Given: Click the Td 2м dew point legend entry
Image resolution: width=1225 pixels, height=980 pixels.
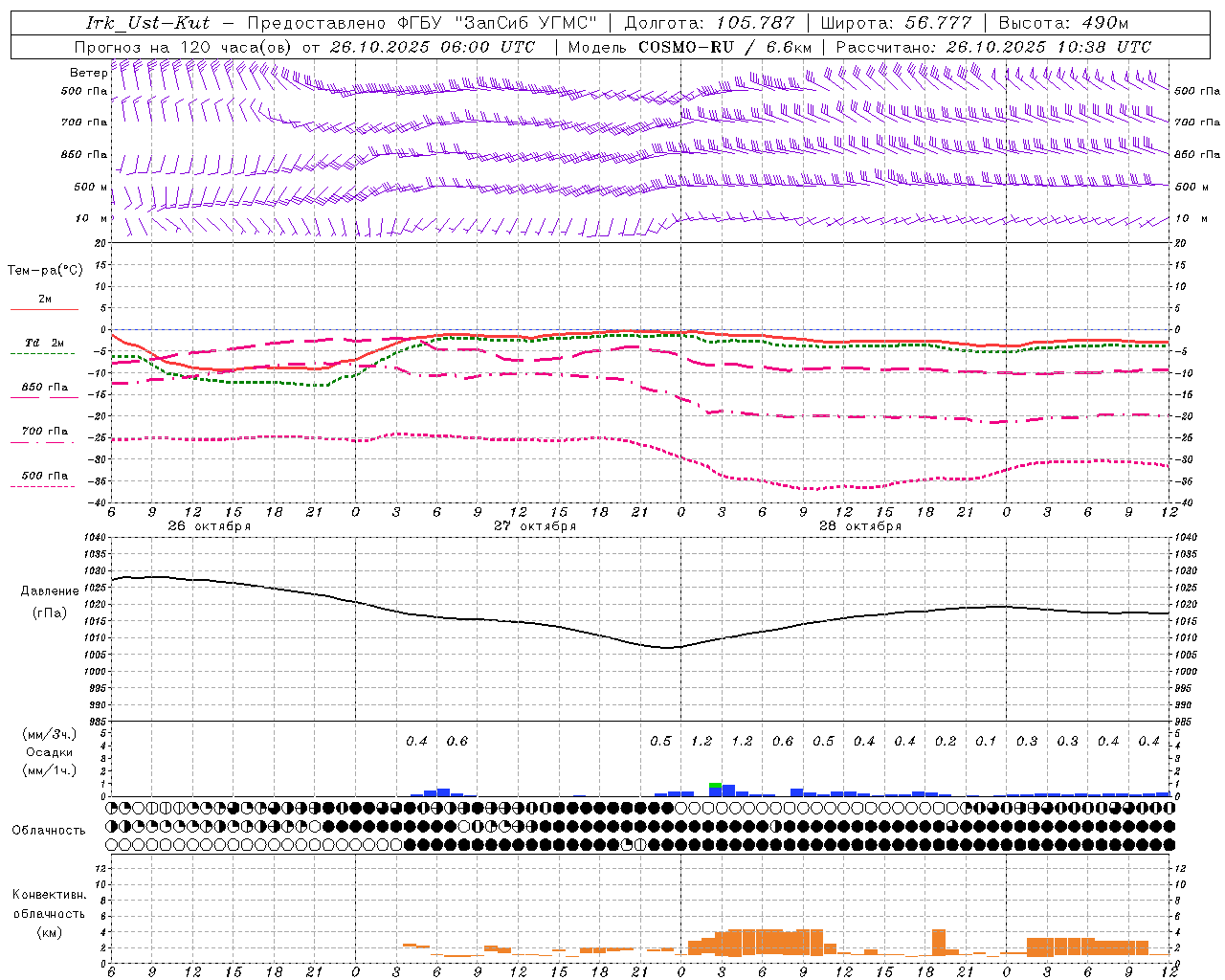Looking at the screenshot, I should click(44, 347).
